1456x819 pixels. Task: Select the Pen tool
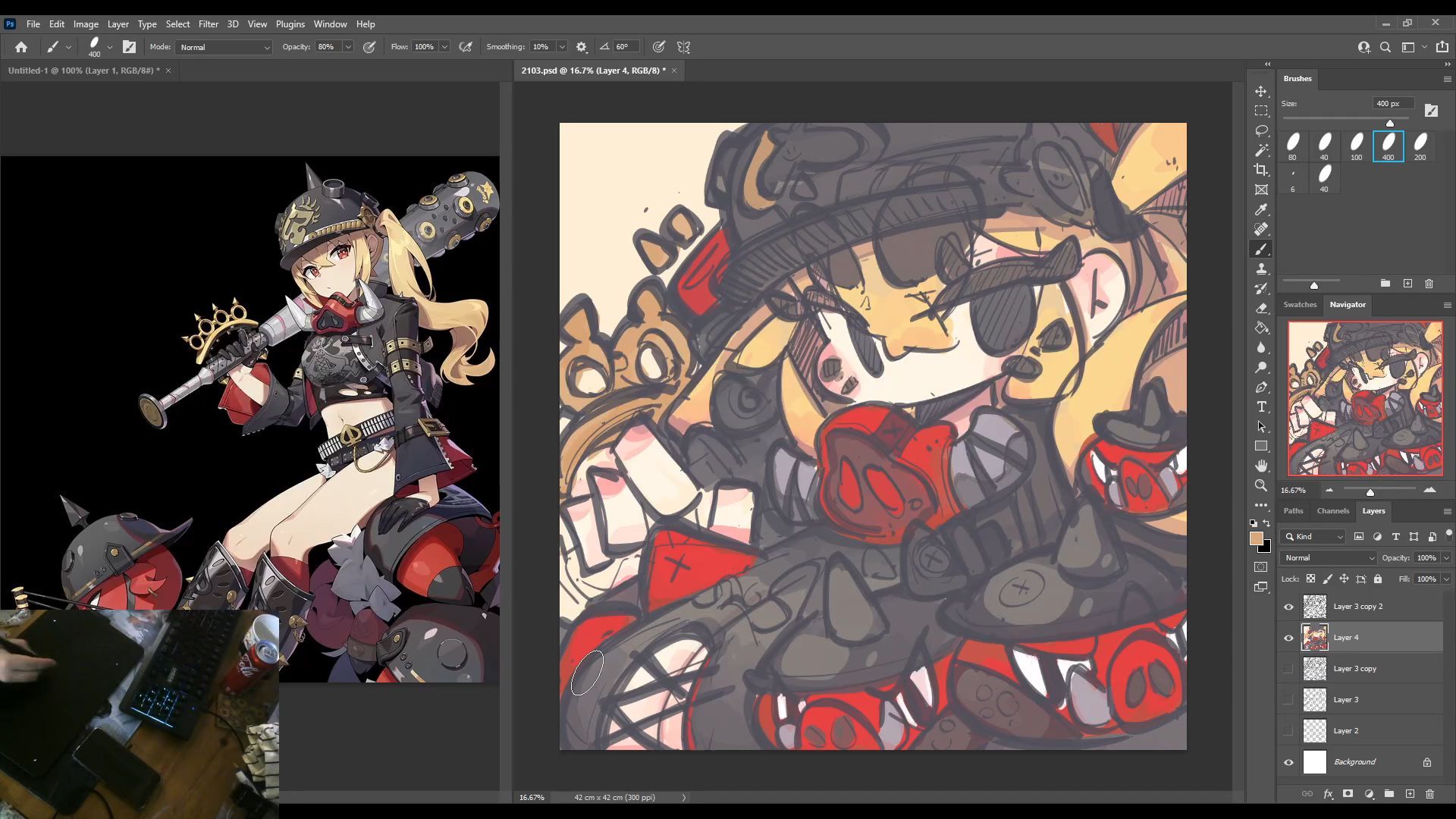point(1261,387)
